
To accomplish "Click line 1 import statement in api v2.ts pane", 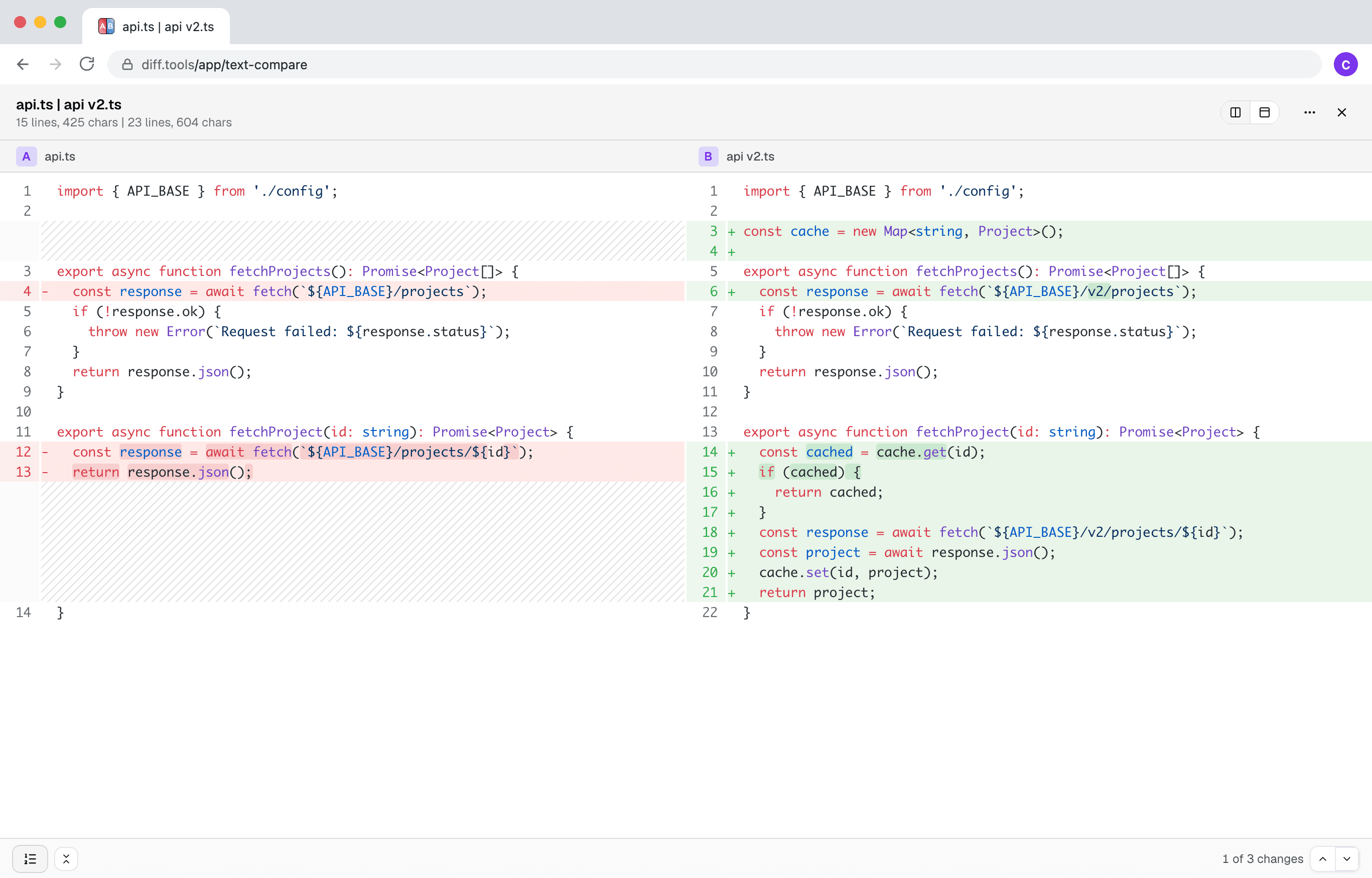I will [x=1029, y=191].
